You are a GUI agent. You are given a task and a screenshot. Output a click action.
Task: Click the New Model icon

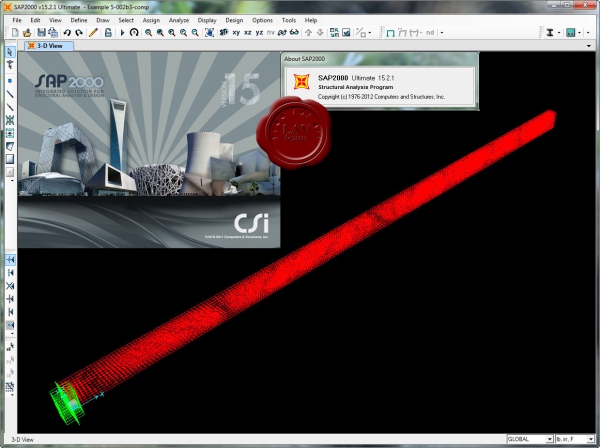coord(15,33)
